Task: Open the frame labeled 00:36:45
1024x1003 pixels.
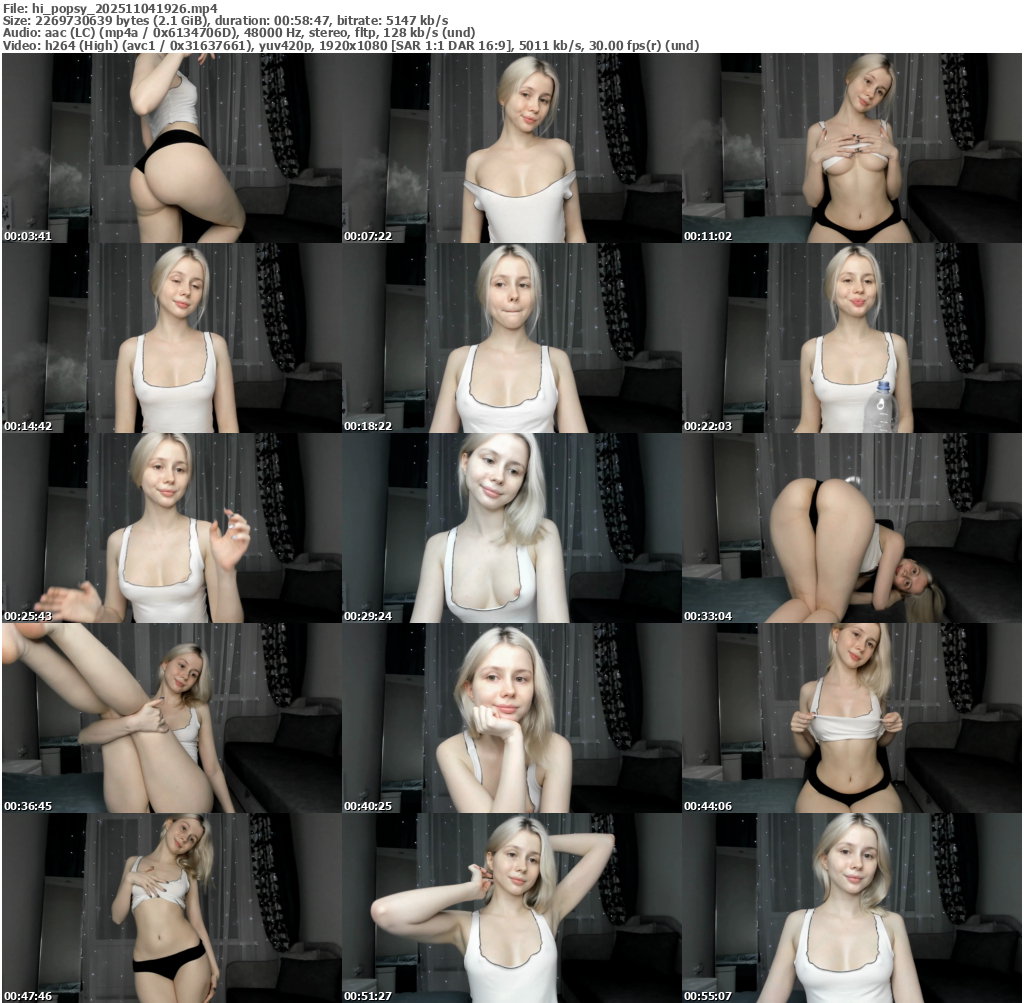Action: tap(171, 718)
